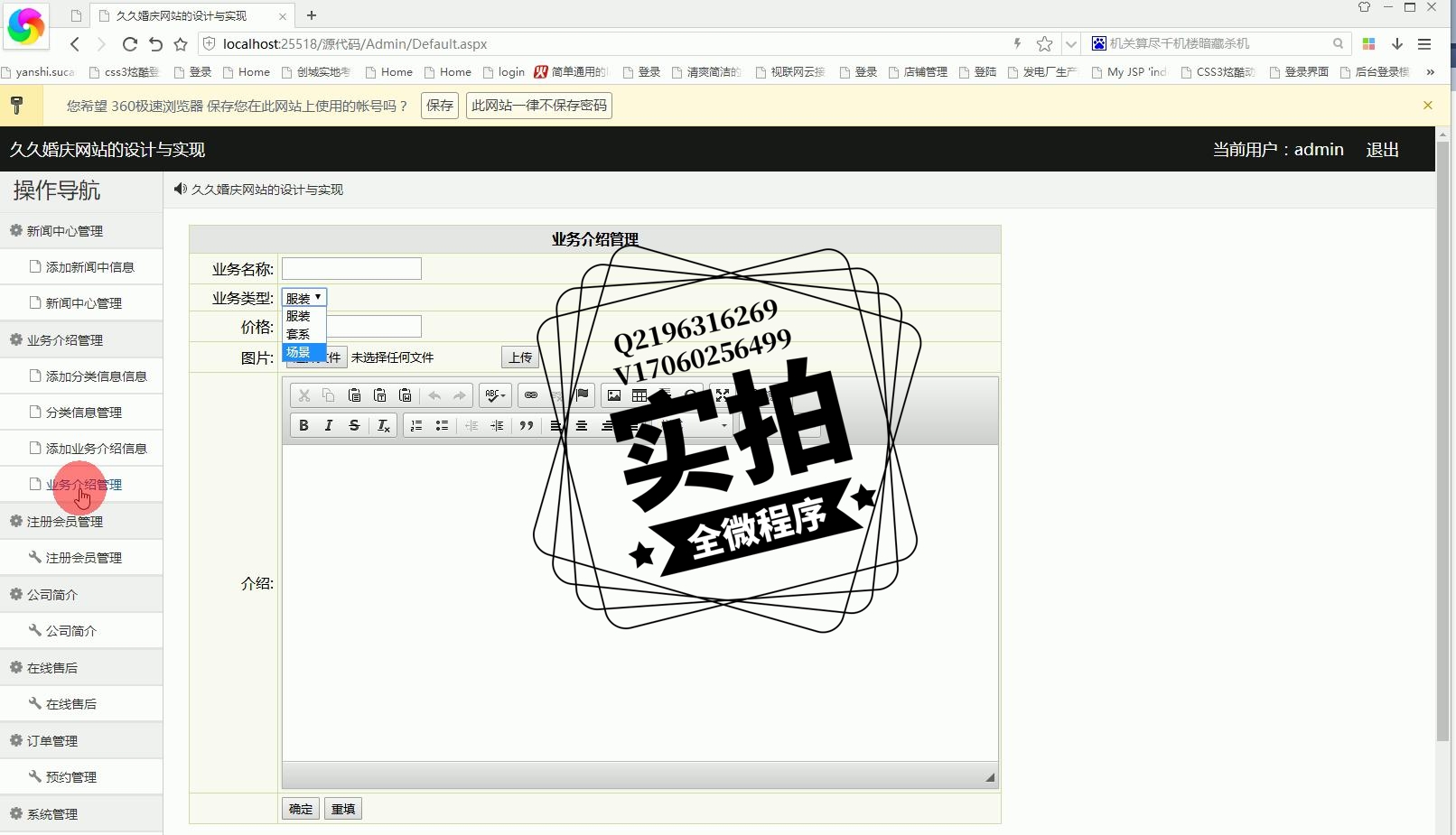Select the 场景 option in the dropdown list
Screen dimensions: 1456x835
tap(304, 352)
